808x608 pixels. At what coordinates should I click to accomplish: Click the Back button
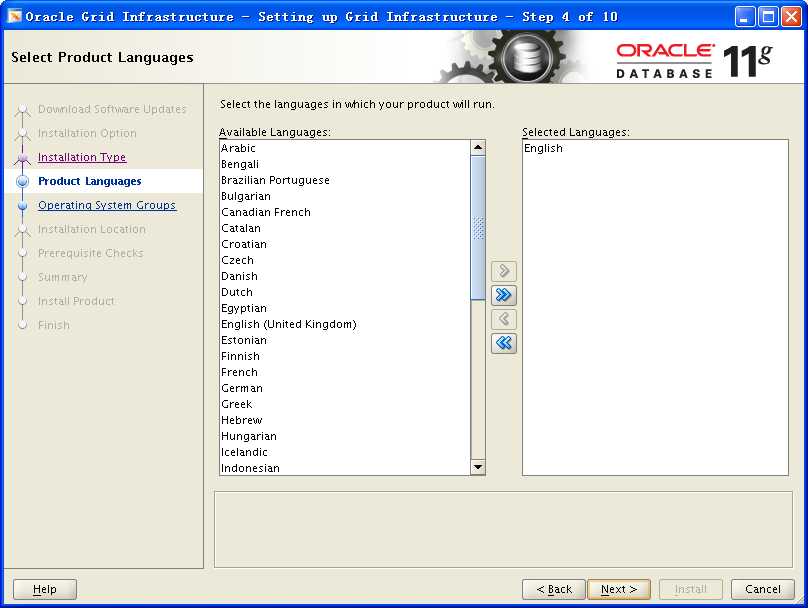[554, 589]
